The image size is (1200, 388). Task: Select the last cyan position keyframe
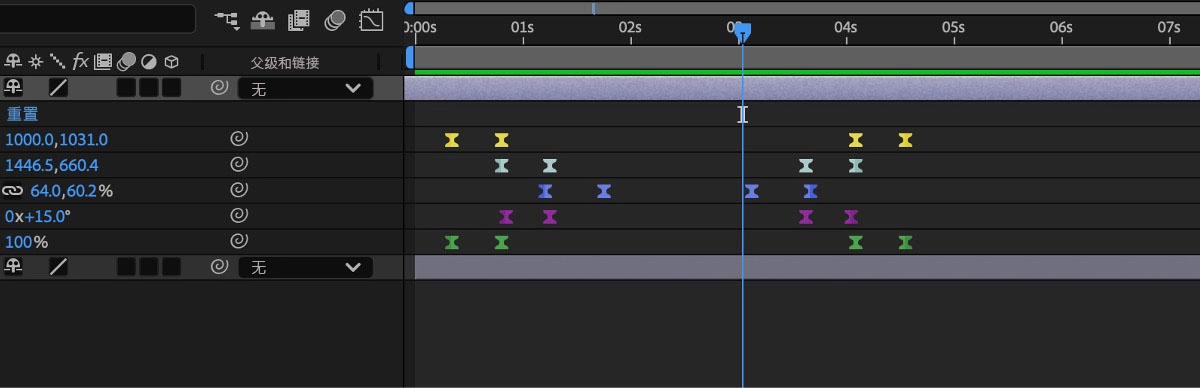tap(855, 165)
